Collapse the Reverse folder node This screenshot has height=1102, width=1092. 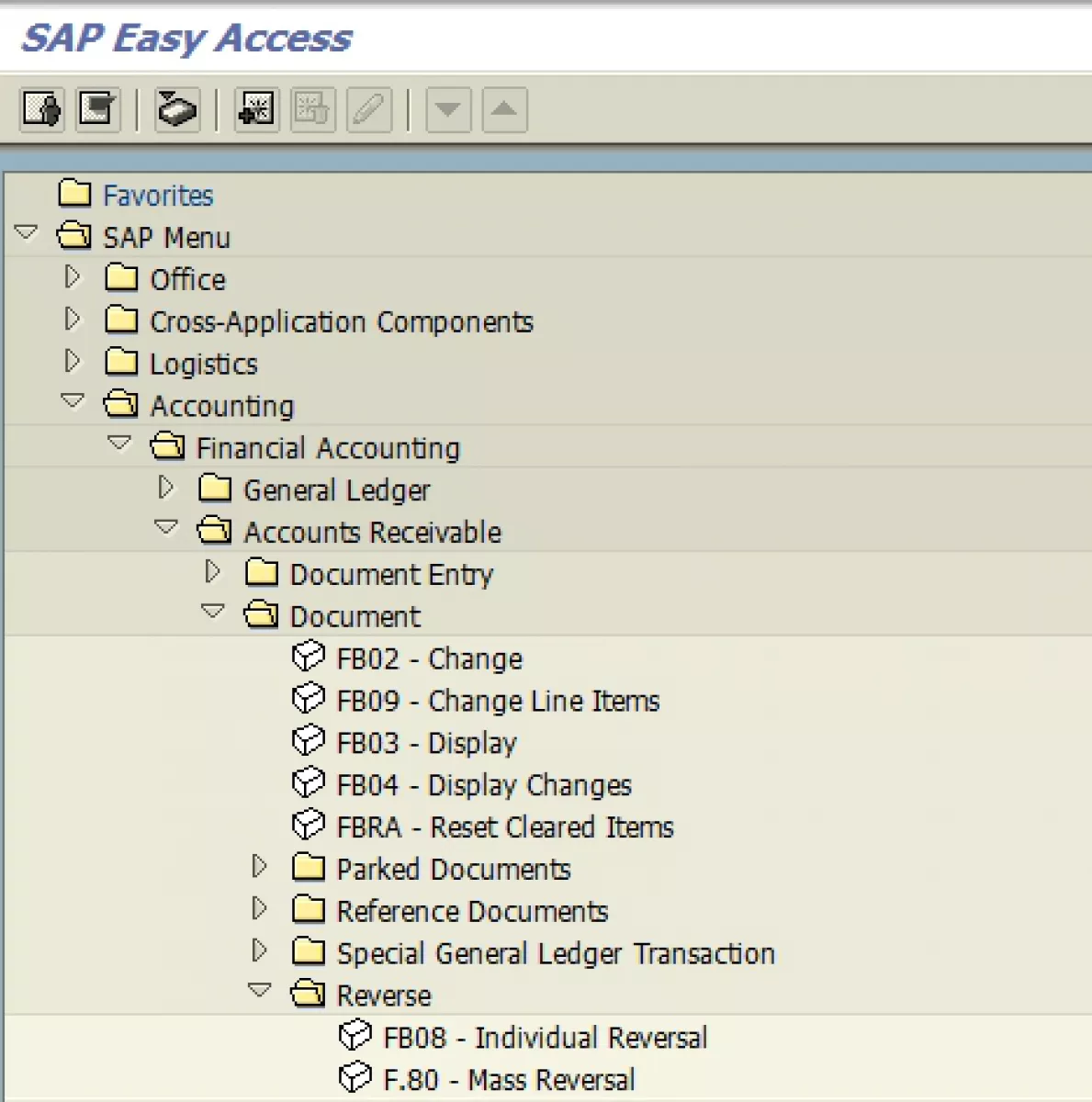pos(260,991)
